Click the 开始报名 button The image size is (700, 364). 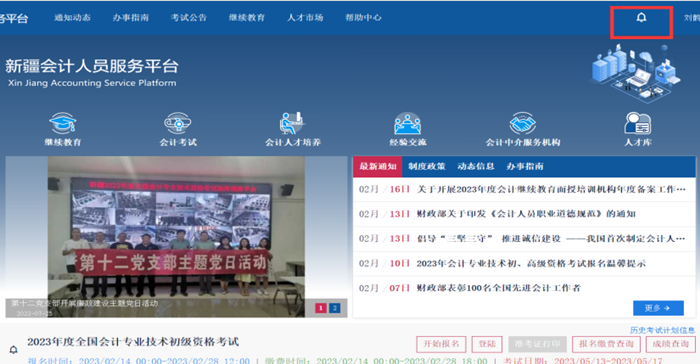[x=441, y=344]
